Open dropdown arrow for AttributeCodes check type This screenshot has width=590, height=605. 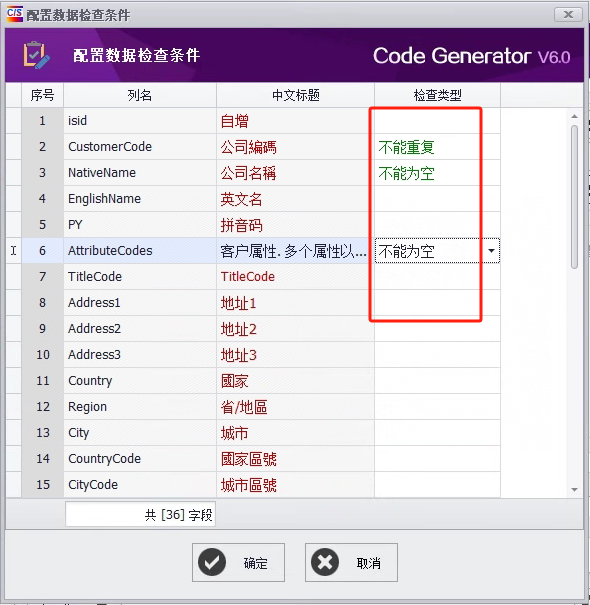(491, 251)
